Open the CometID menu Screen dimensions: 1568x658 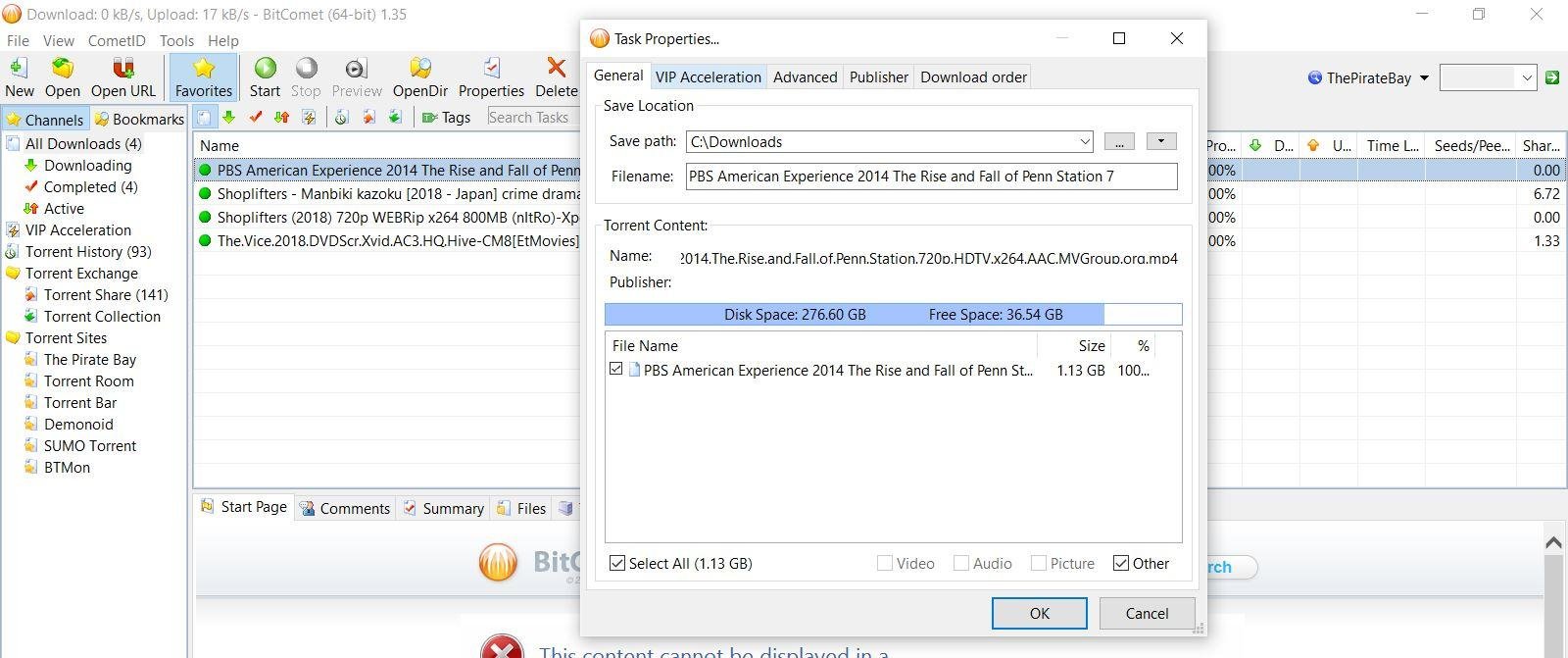coord(116,41)
